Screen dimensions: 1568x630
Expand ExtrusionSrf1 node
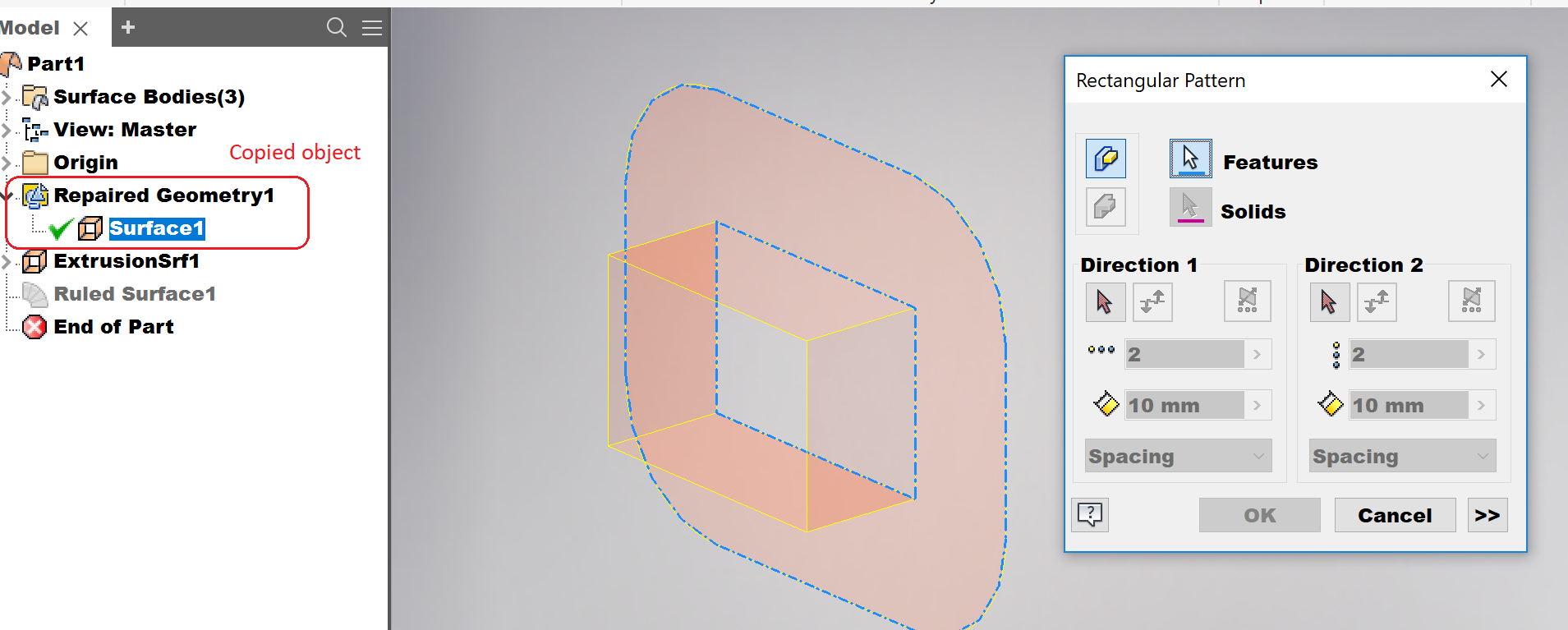coord(7,261)
